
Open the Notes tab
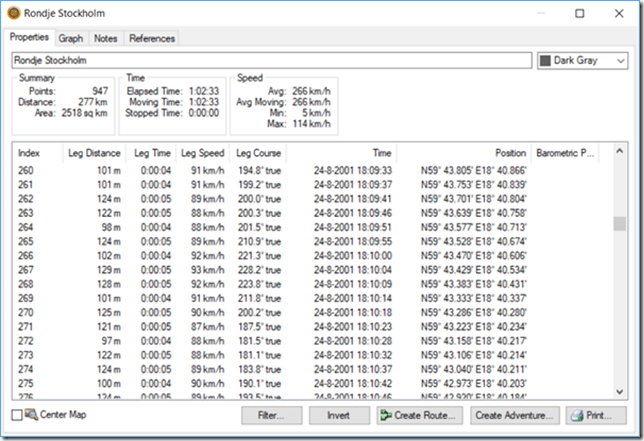[105, 38]
